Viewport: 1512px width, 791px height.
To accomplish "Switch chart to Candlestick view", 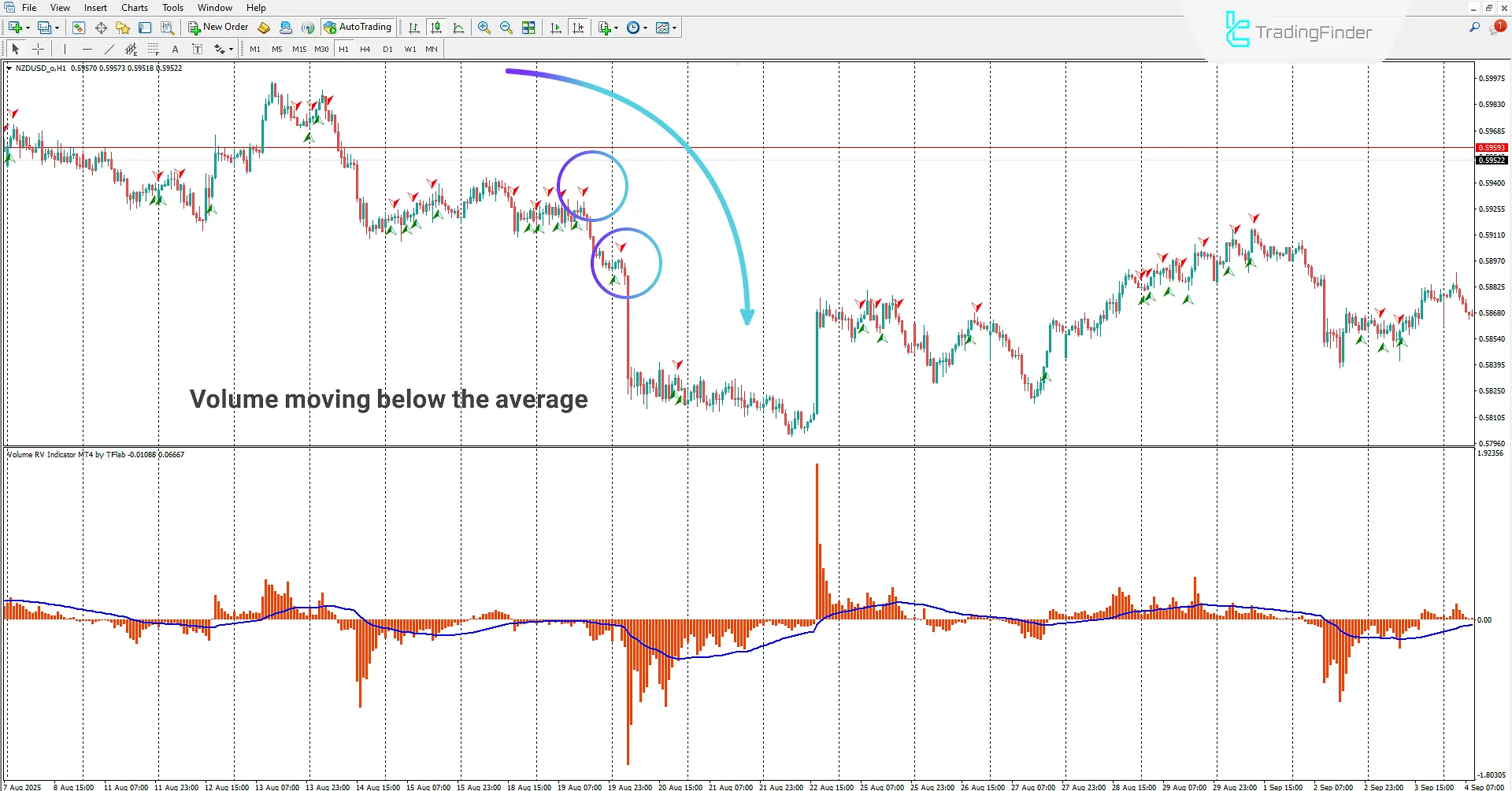I will (436, 28).
